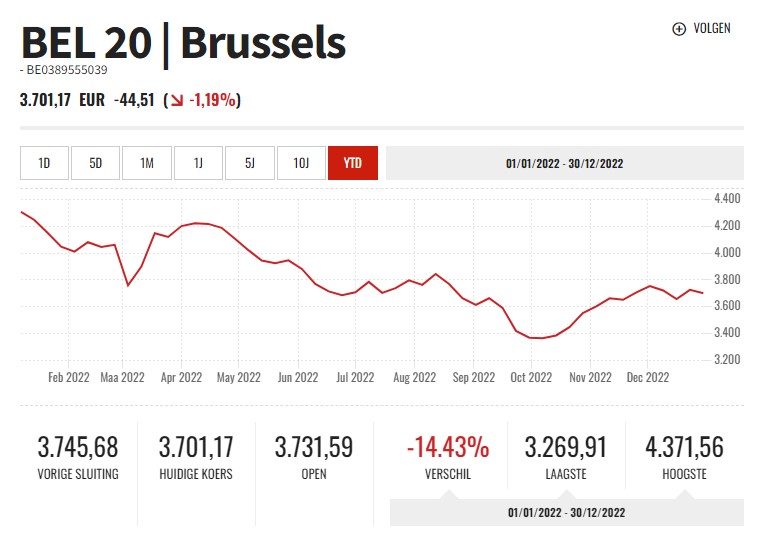Open the date range field above chart
This screenshot has width=772, height=539.
[564, 163]
